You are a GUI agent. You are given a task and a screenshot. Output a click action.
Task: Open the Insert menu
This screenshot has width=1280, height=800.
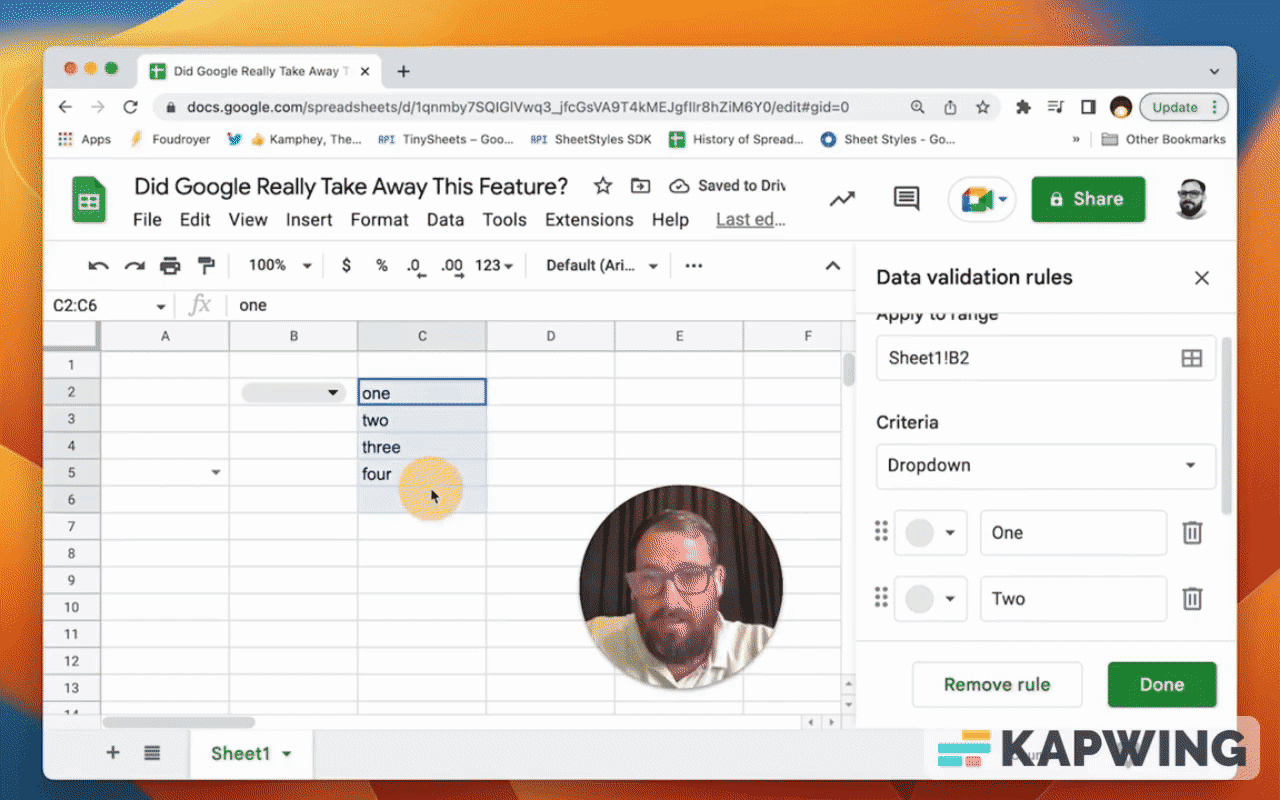pos(309,220)
